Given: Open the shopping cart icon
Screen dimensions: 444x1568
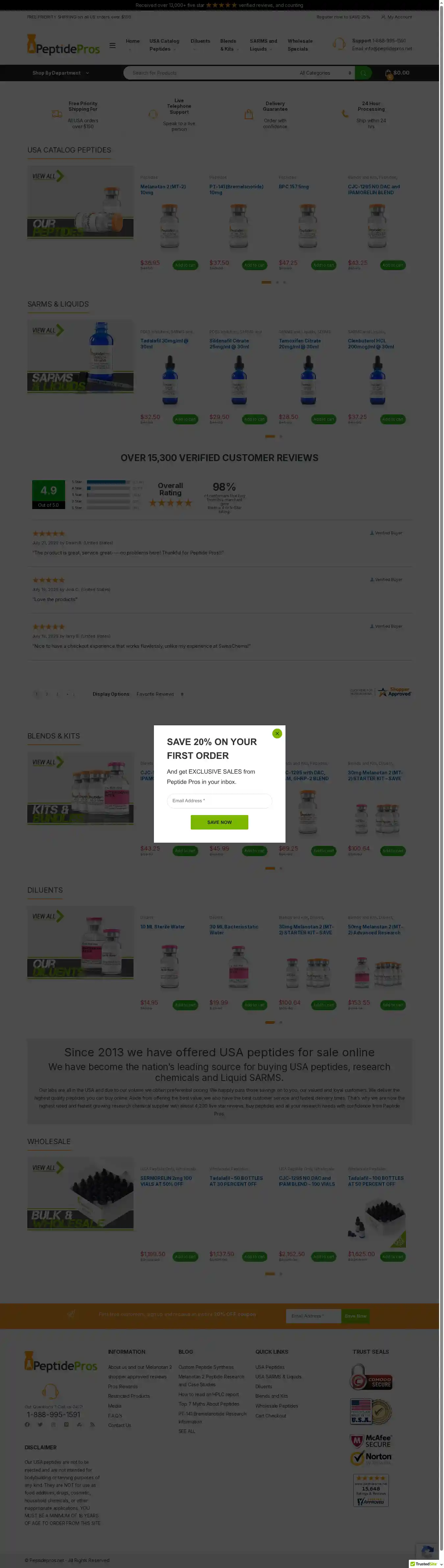Looking at the screenshot, I should pos(388,74).
